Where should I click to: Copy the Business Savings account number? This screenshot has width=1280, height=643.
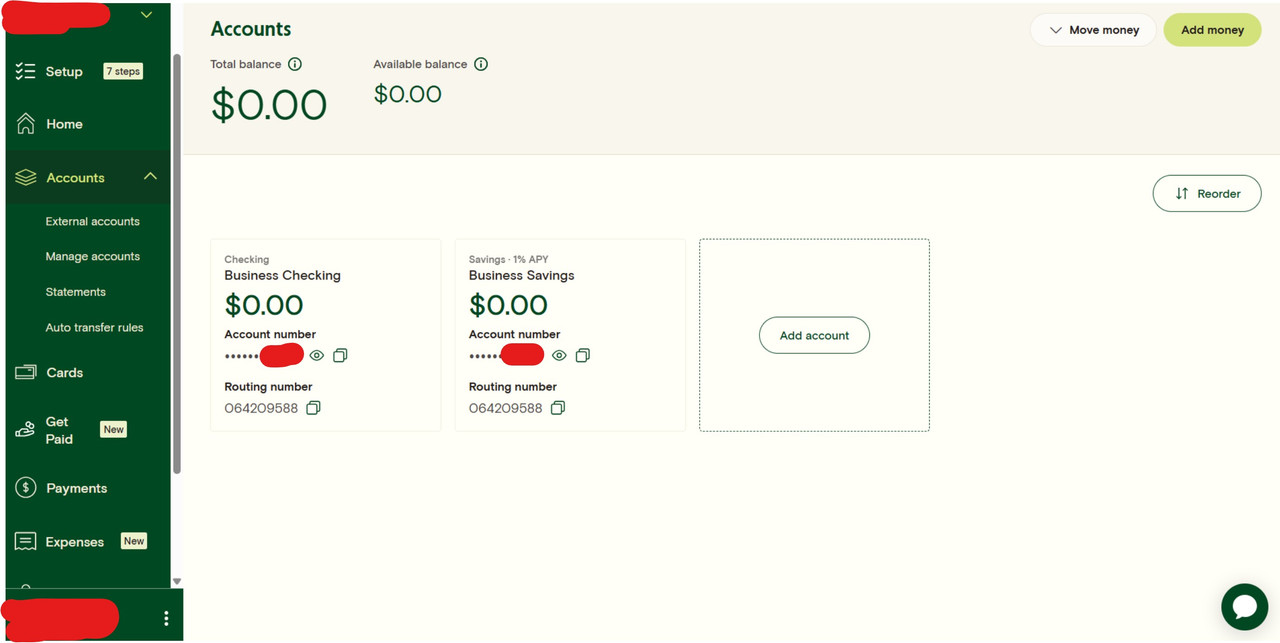[x=583, y=356]
